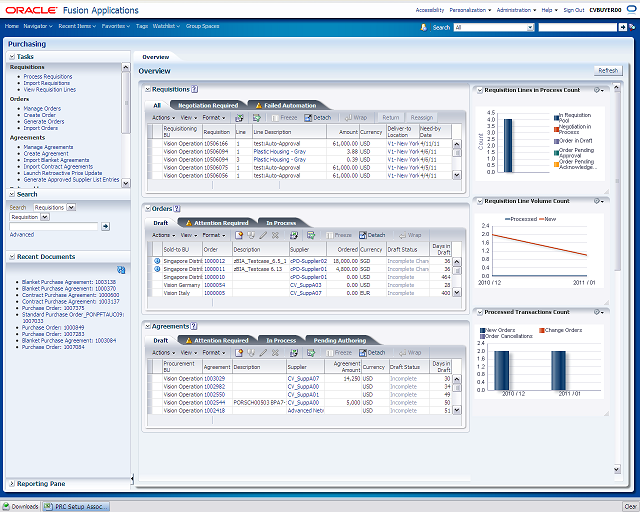Open help for the Orders section
The height and width of the screenshot is (512, 640).
[x=177, y=209]
